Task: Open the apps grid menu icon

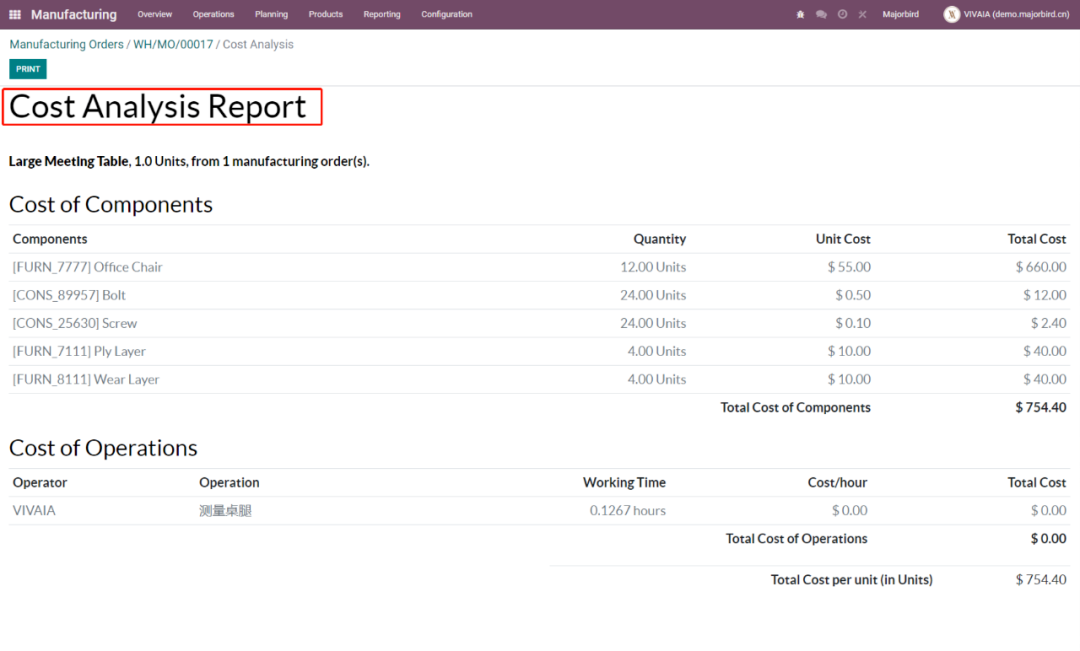Action: (x=15, y=15)
